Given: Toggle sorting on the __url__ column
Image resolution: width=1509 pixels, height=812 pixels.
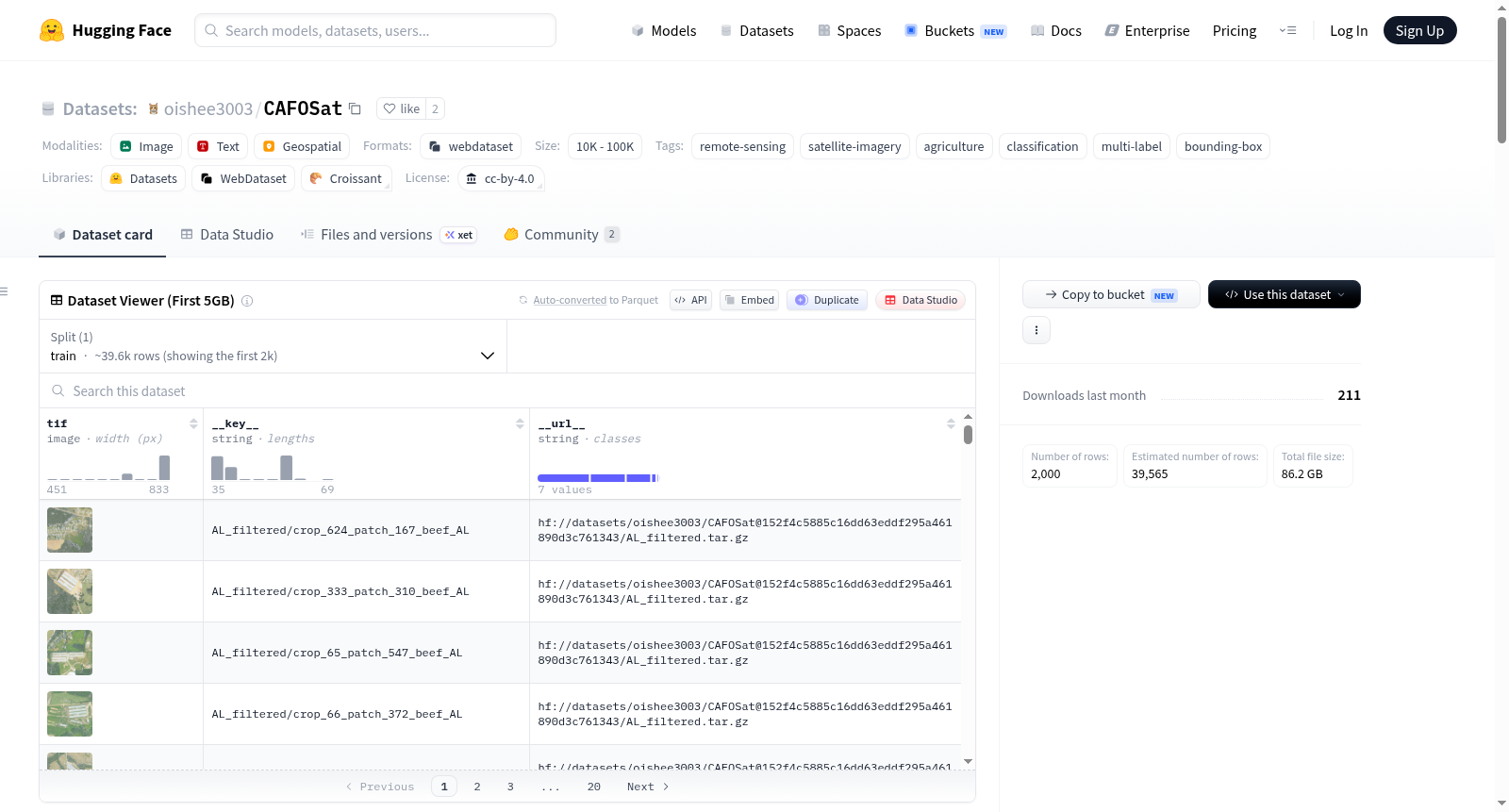Looking at the screenshot, I should tap(951, 423).
